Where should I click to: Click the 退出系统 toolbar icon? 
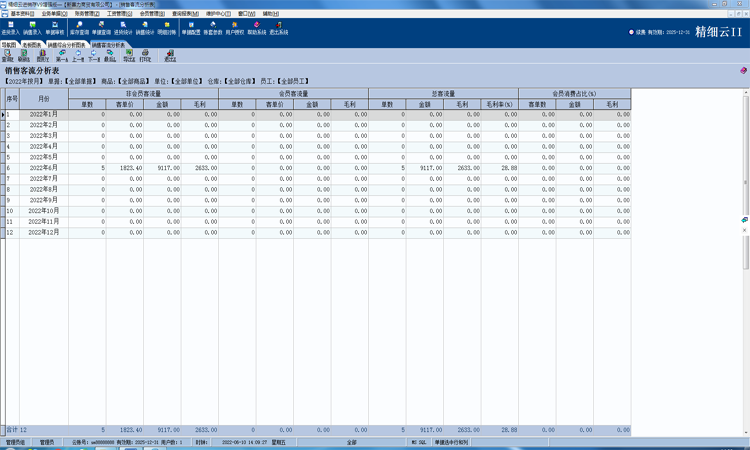click(x=278, y=28)
